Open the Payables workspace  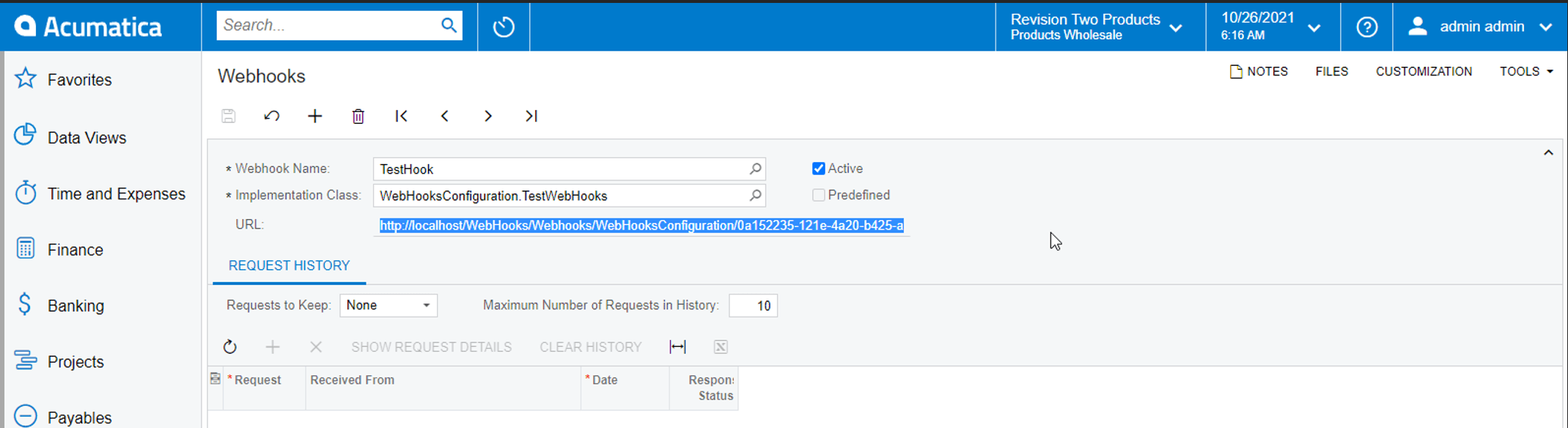(79, 418)
